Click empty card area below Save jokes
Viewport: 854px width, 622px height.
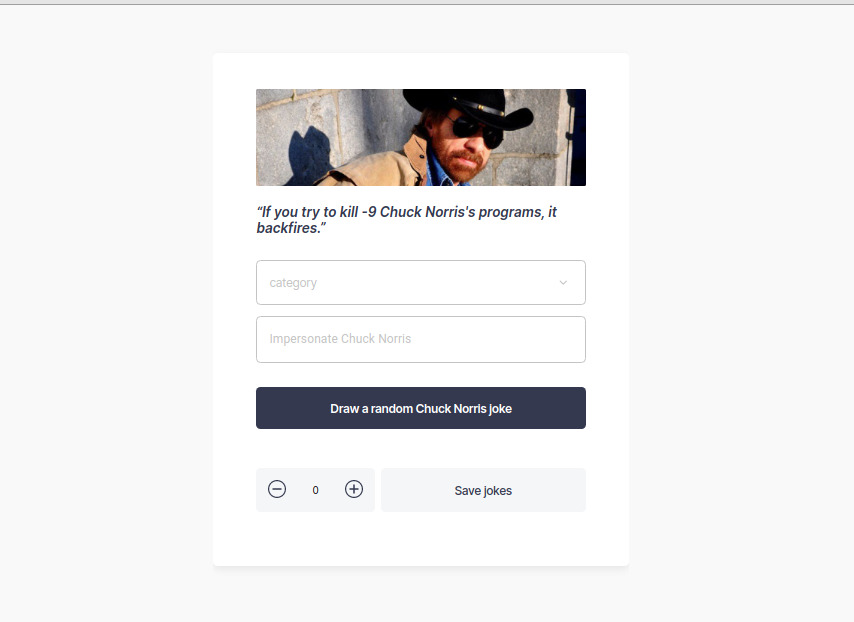[421, 539]
